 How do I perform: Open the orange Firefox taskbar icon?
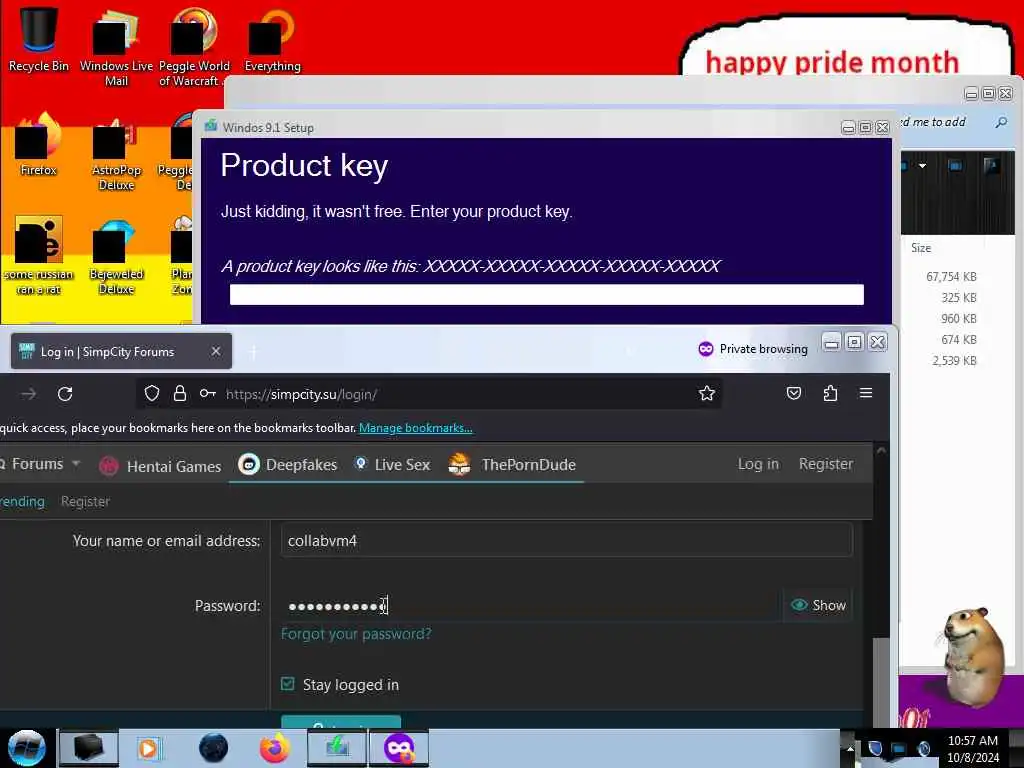click(x=275, y=748)
